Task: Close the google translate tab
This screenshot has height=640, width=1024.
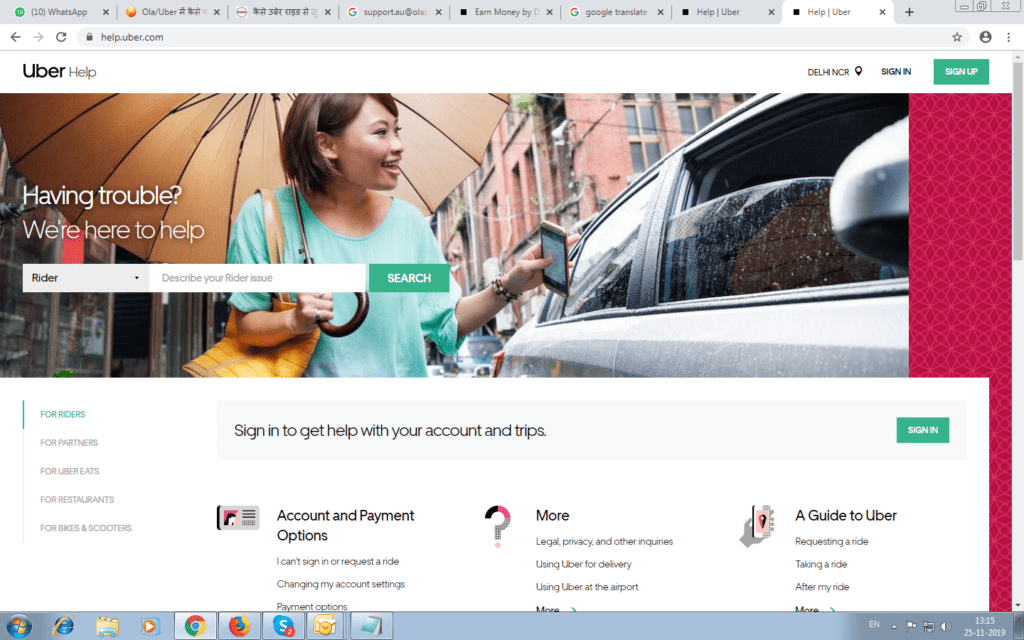Action: click(x=660, y=12)
